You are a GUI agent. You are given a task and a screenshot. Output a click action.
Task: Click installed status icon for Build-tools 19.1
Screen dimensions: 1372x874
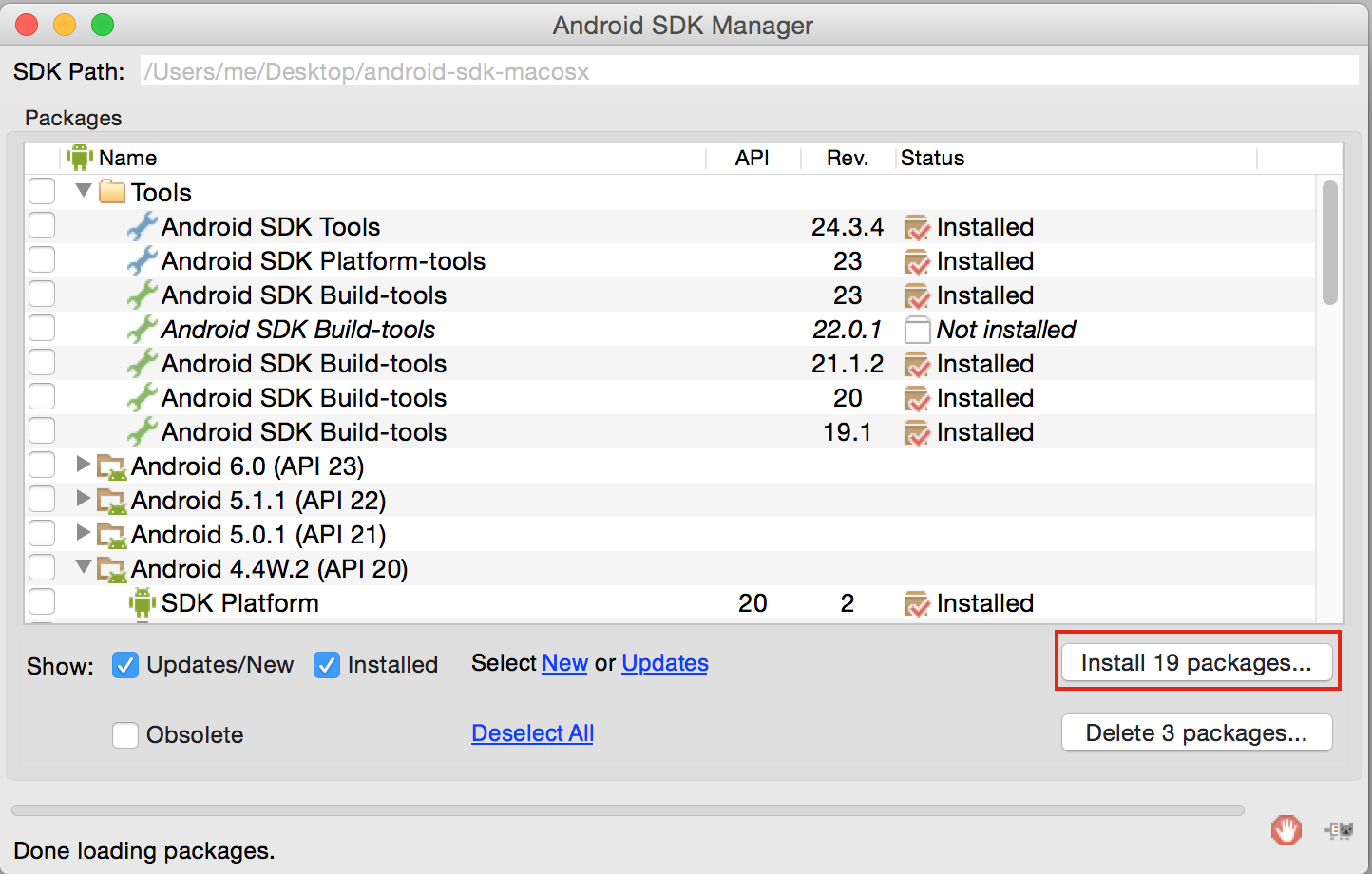click(x=917, y=432)
